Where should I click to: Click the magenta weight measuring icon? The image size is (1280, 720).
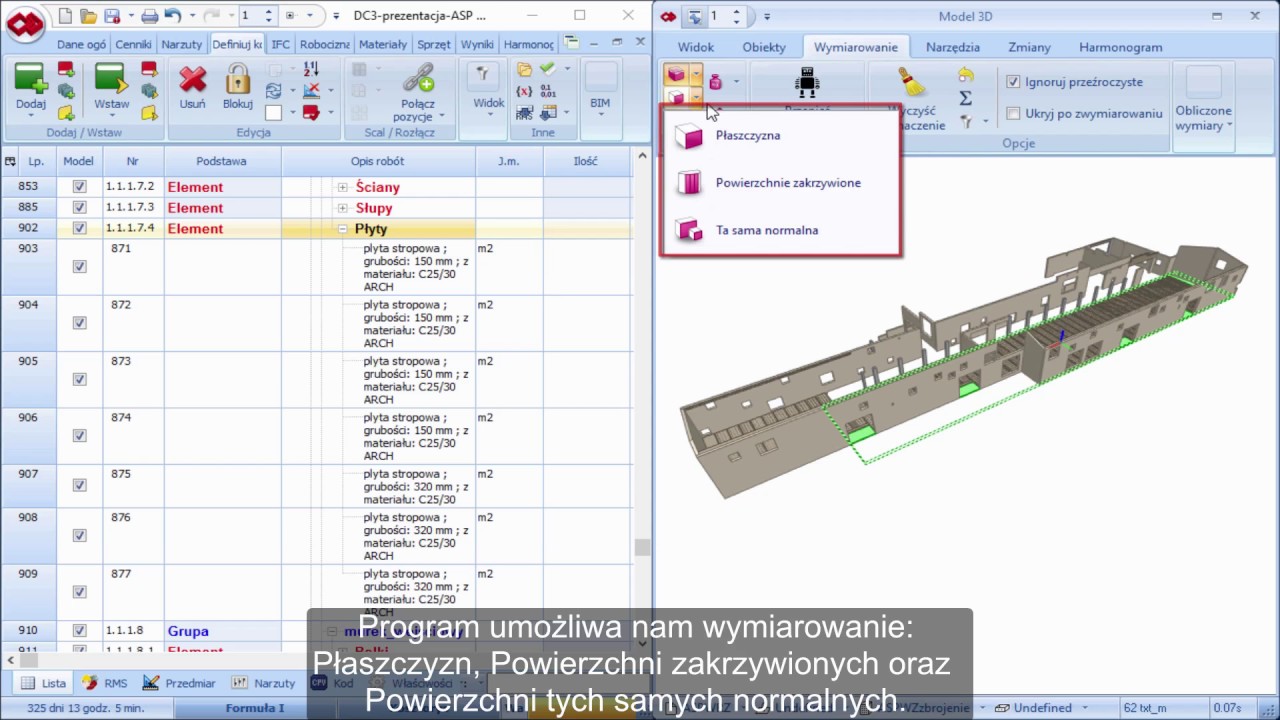[x=715, y=82]
